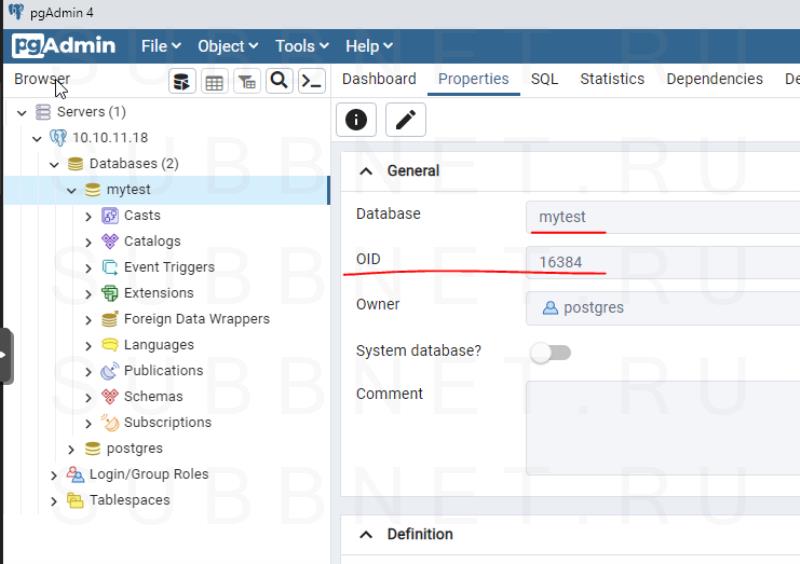Click the Comment text area

coord(662,427)
